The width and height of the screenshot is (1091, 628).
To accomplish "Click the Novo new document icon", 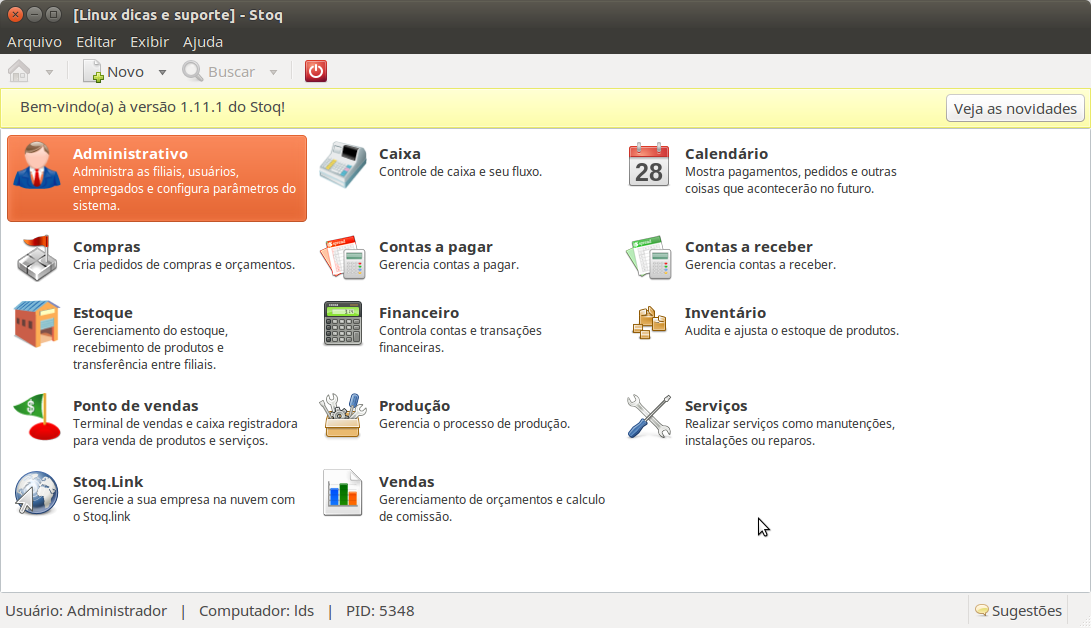I will 93,71.
